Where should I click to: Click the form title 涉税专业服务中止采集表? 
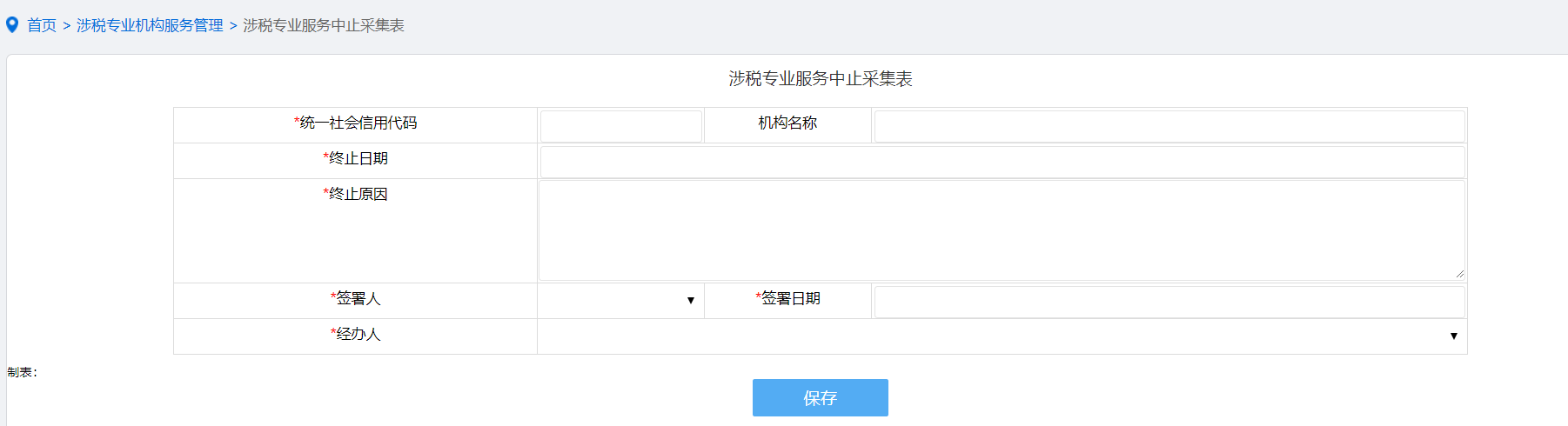point(820,79)
